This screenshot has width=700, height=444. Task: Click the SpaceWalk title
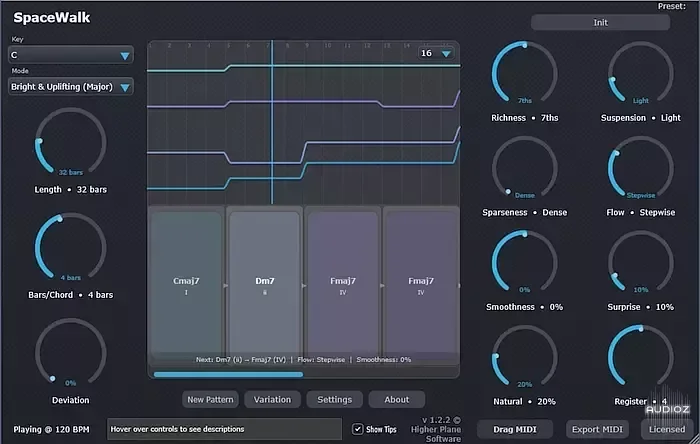pyautogui.click(x=52, y=17)
